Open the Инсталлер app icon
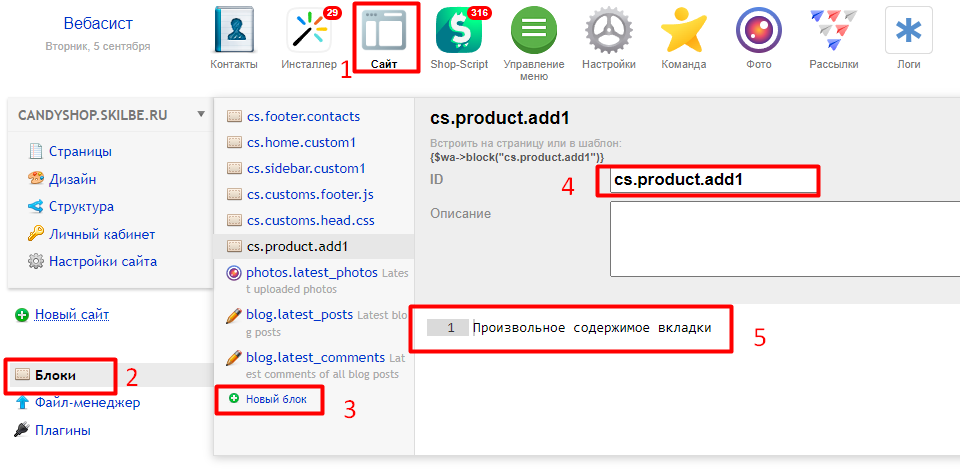 (309, 31)
